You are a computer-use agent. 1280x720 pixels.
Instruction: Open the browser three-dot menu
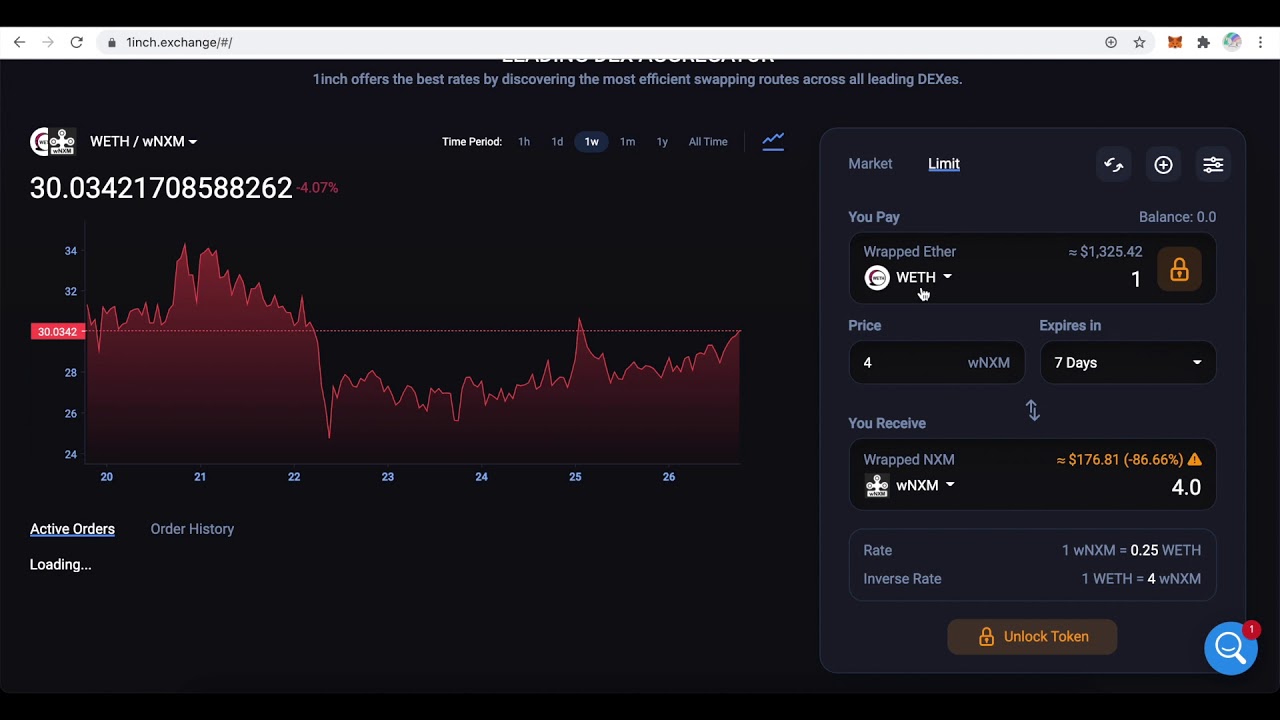(1261, 42)
